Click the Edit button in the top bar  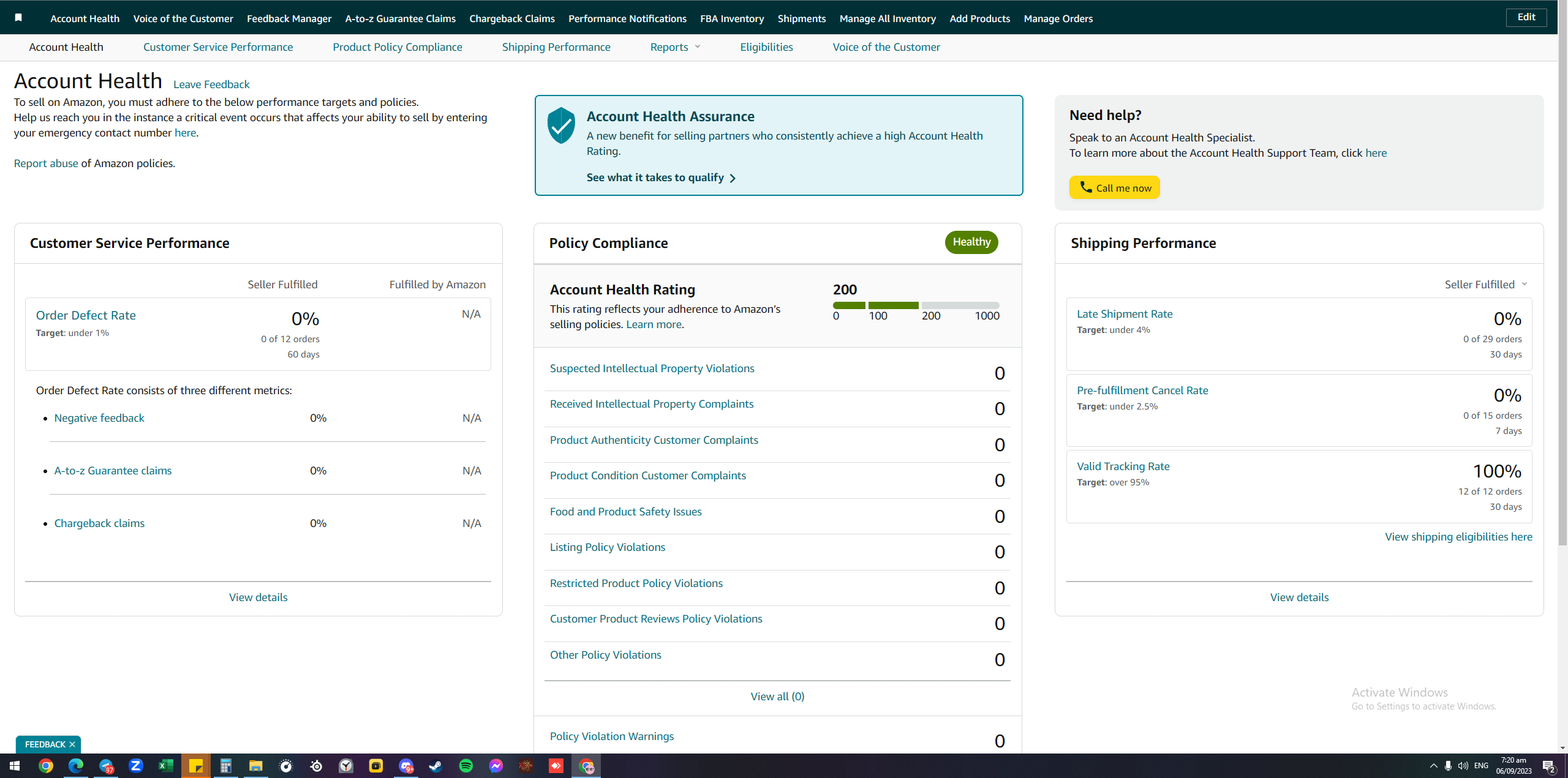pos(1526,17)
